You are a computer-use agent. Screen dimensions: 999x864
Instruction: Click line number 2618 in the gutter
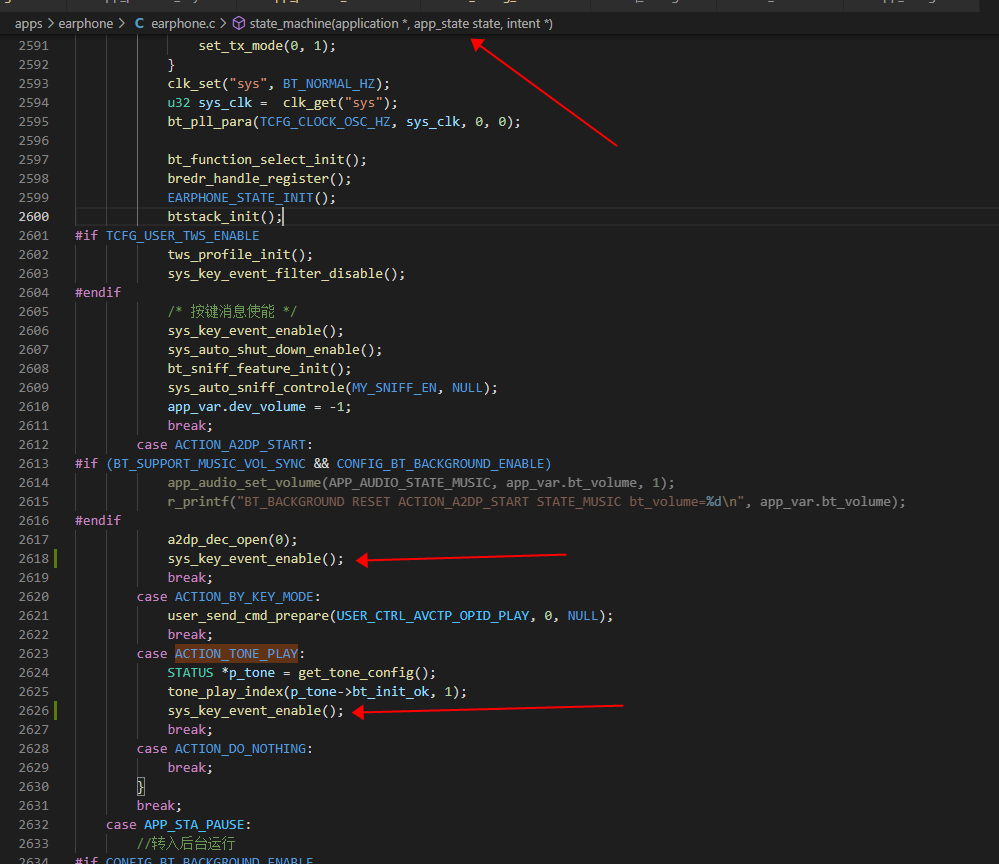34,559
